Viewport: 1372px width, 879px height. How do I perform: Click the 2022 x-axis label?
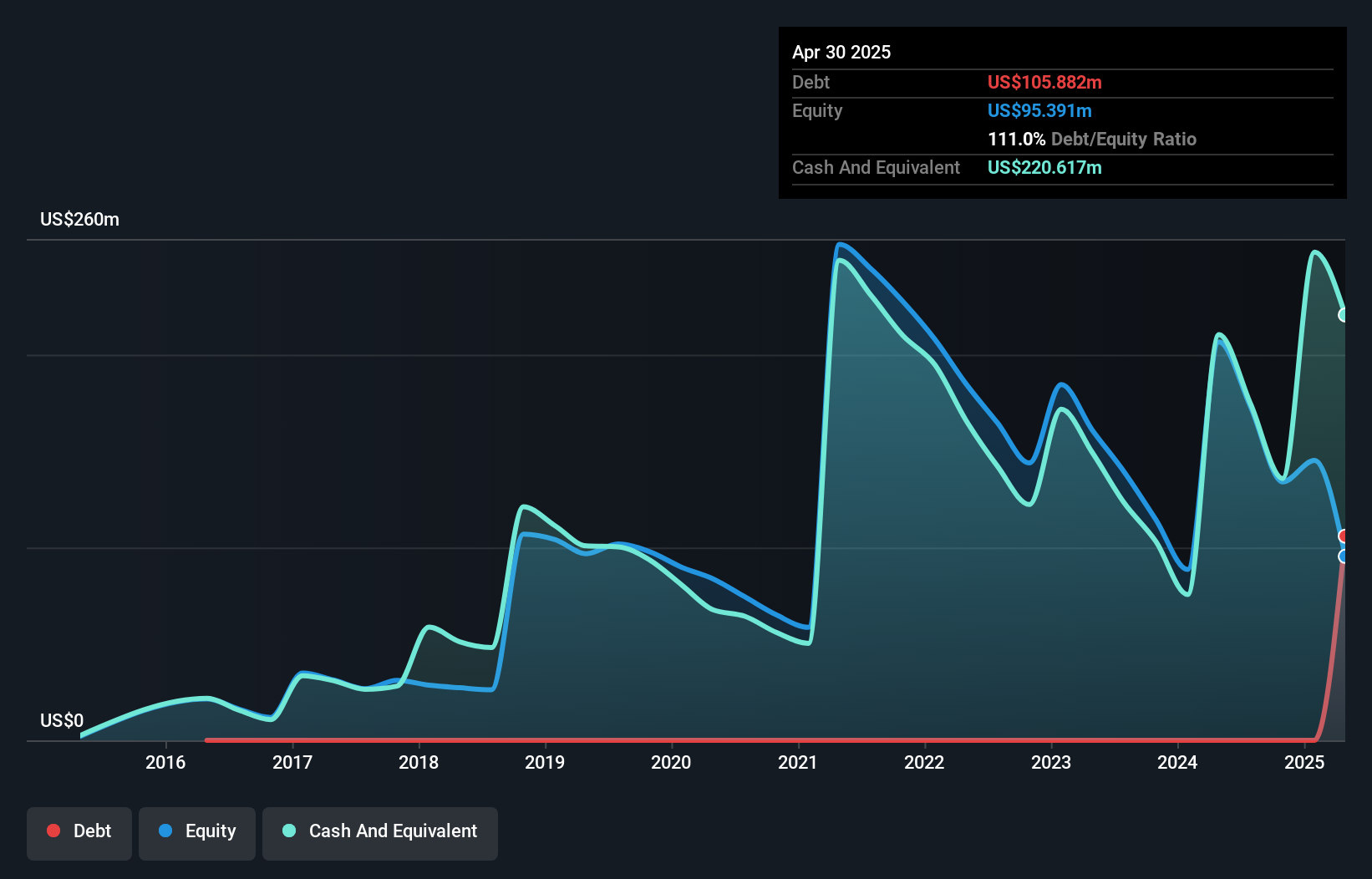pos(924,762)
